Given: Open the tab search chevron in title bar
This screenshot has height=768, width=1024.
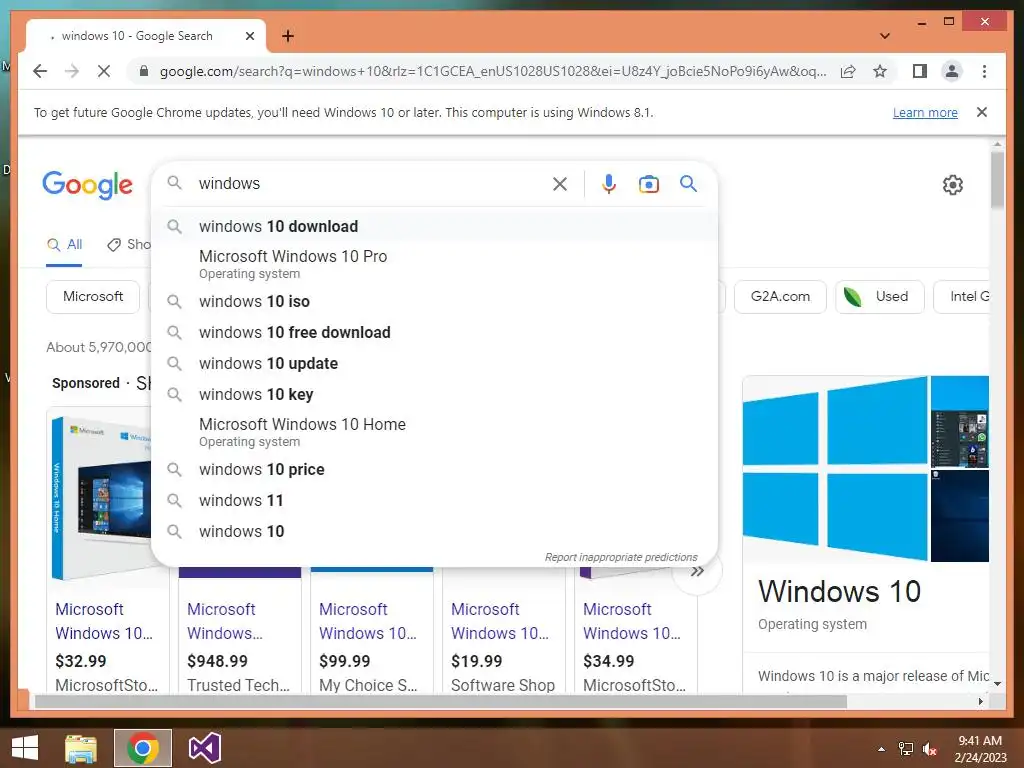Looking at the screenshot, I should (885, 36).
